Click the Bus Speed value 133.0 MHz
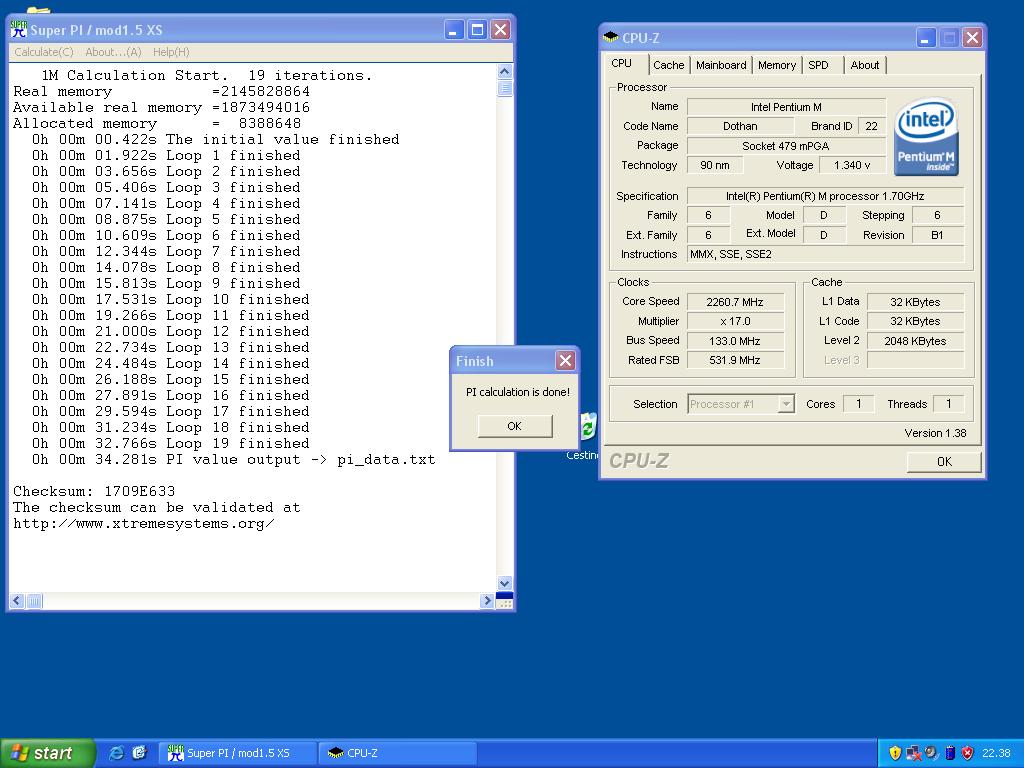Screen dimensions: 1024x768 click(735, 341)
